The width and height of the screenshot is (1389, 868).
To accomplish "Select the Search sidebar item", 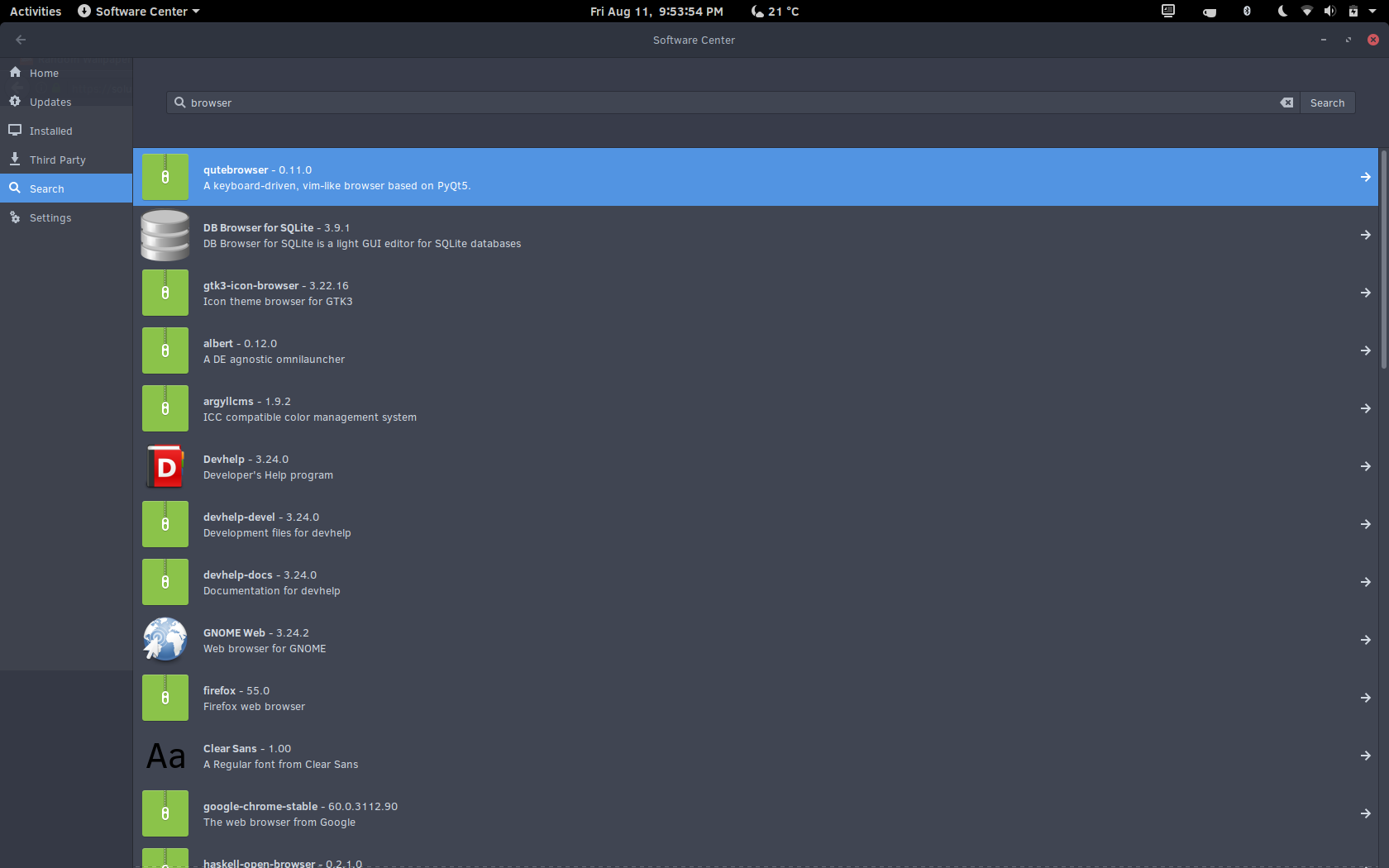I will pyautogui.click(x=66, y=188).
